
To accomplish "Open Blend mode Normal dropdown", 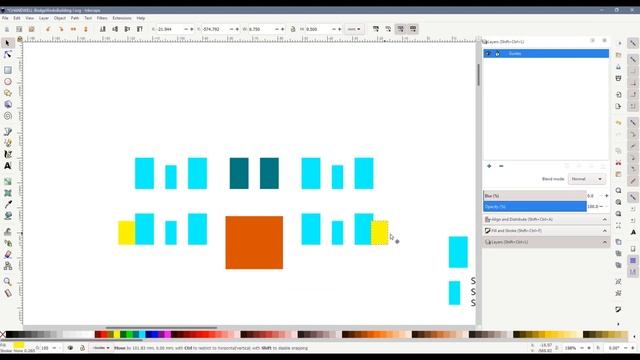I will click(586, 179).
